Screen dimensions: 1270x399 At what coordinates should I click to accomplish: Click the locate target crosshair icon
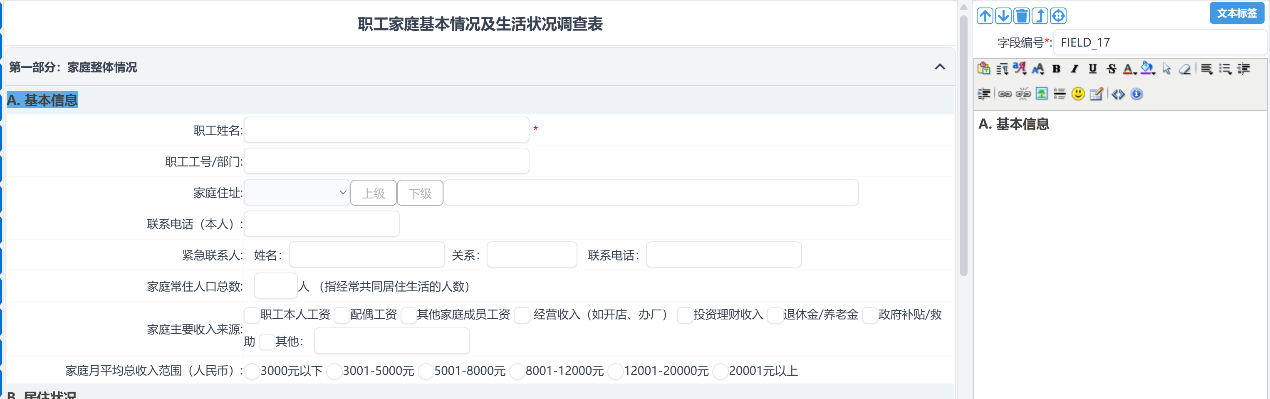click(1058, 15)
